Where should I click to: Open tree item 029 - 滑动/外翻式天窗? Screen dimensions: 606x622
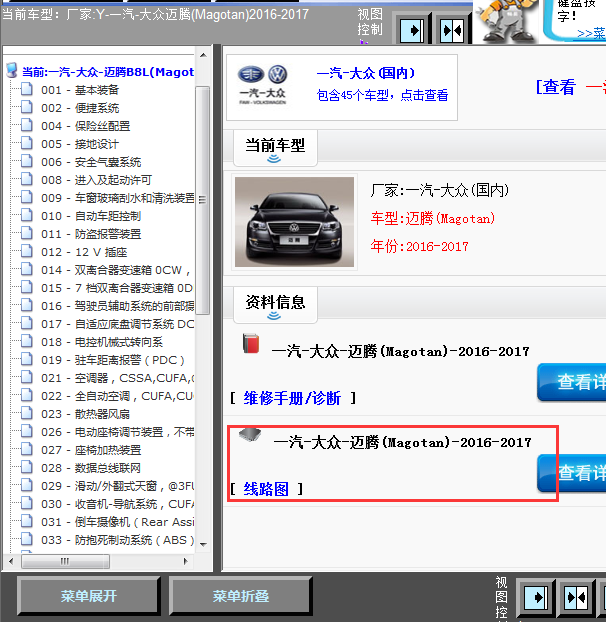point(117,486)
